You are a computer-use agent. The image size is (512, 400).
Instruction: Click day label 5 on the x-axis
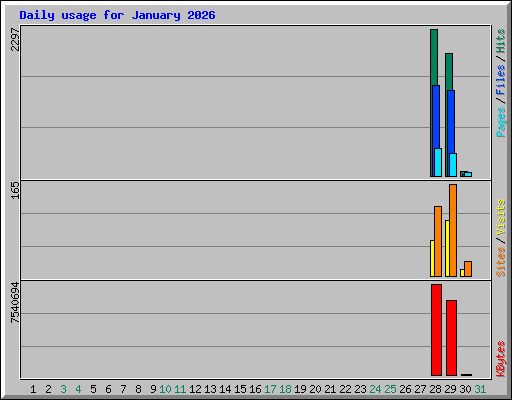(x=93, y=389)
